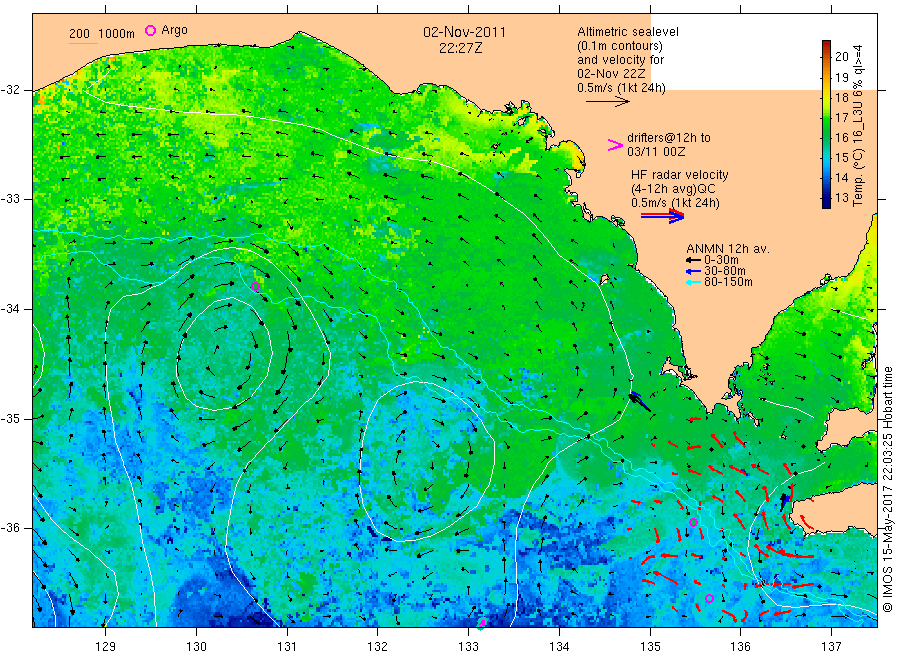Screen dimensions: 900x660
Task: Click the Argo float marker near 135.5E 36S
Action: click(x=693, y=522)
